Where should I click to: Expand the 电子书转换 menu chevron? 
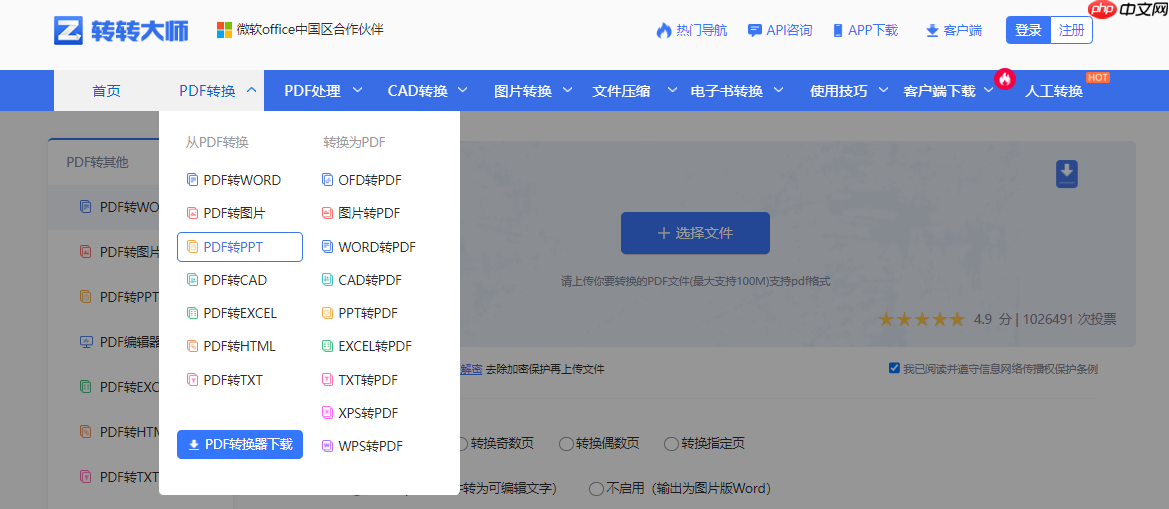click(x=778, y=90)
